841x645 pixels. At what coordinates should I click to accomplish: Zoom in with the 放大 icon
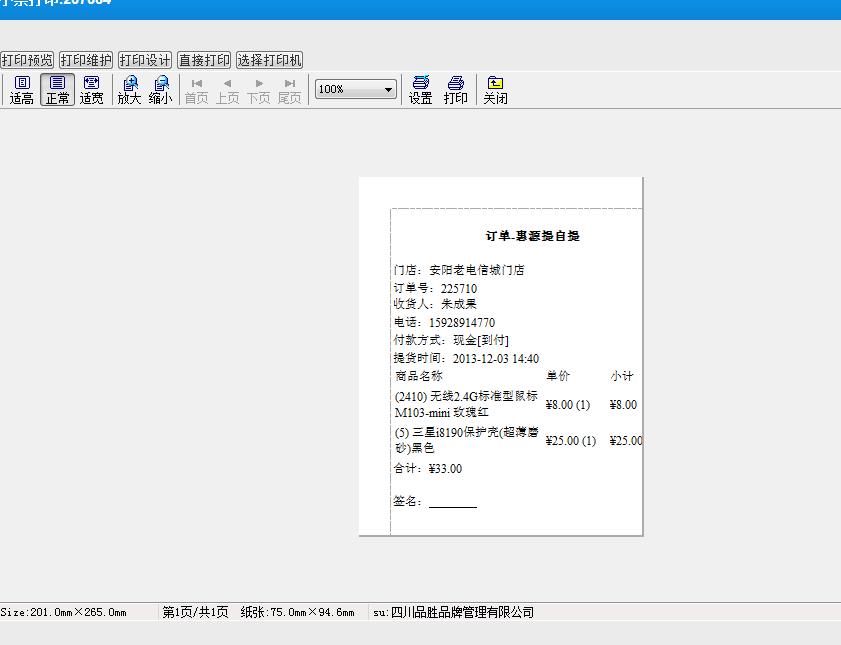129,89
